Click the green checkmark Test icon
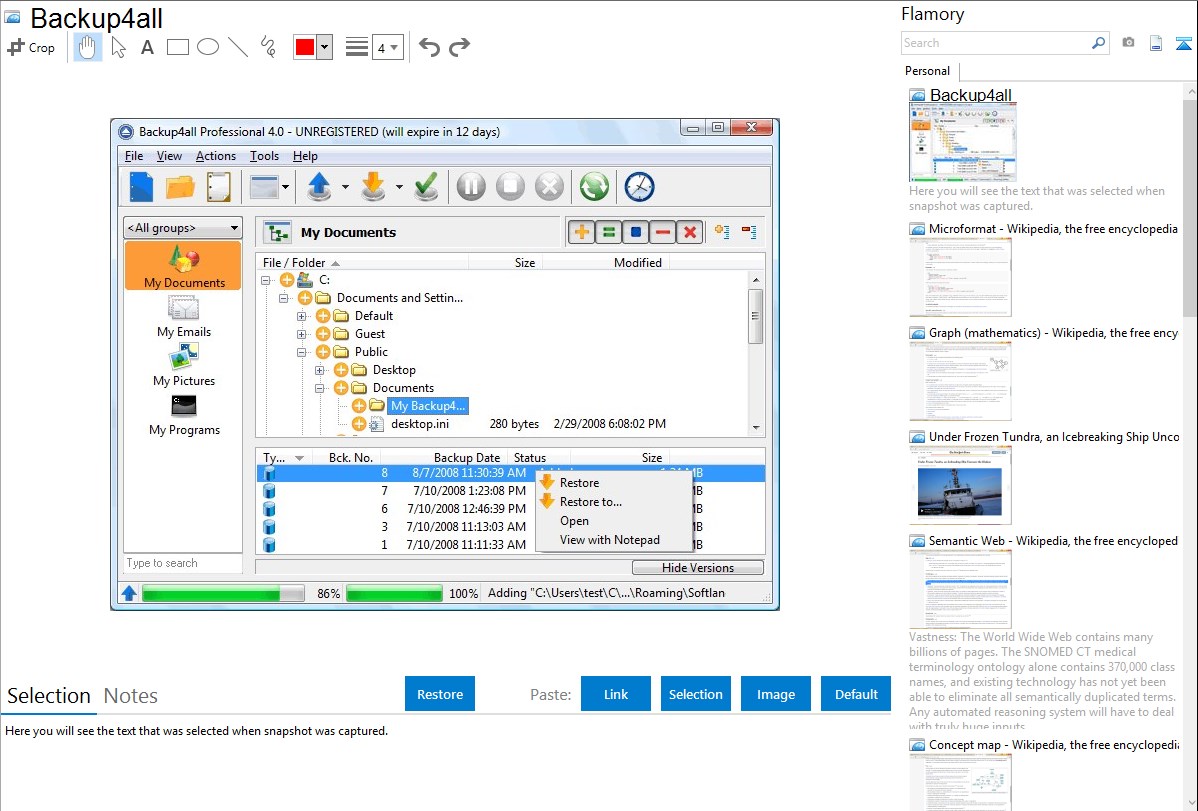This screenshot has height=811, width=1198. point(426,187)
